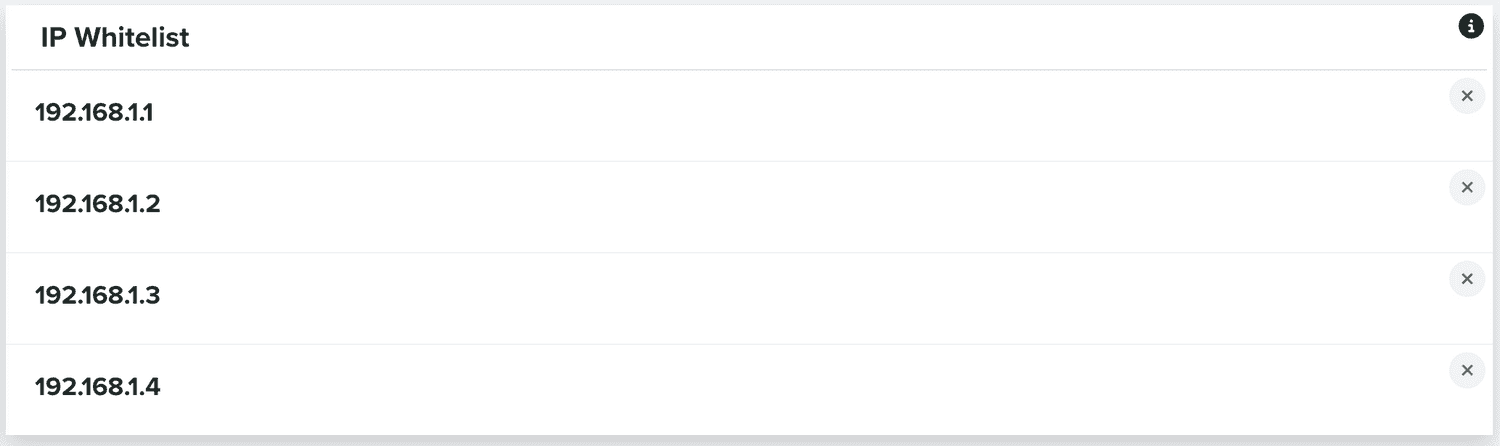Select the 192.168.1.1 address text
The width and height of the screenshot is (1500, 446).
coord(94,112)
